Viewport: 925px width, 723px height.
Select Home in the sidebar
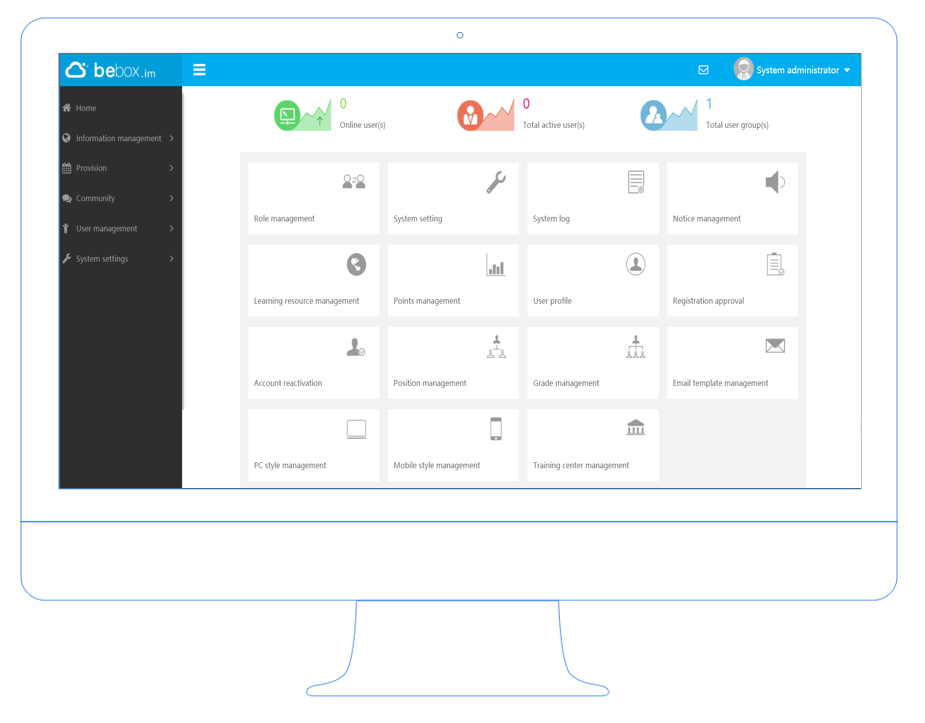tap(88, 108)
